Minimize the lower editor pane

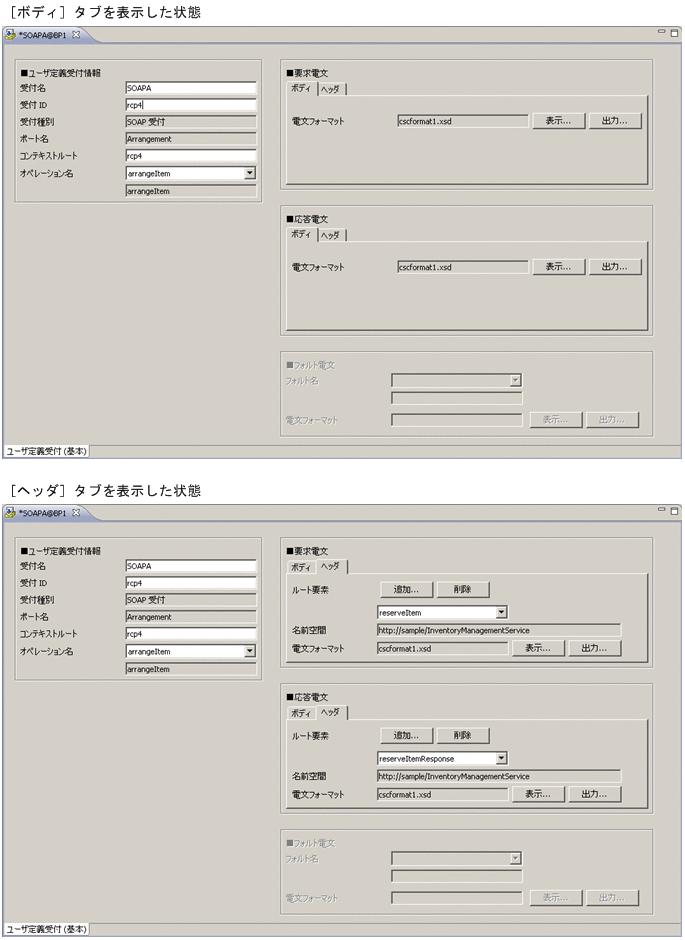[x=662, y=510]
